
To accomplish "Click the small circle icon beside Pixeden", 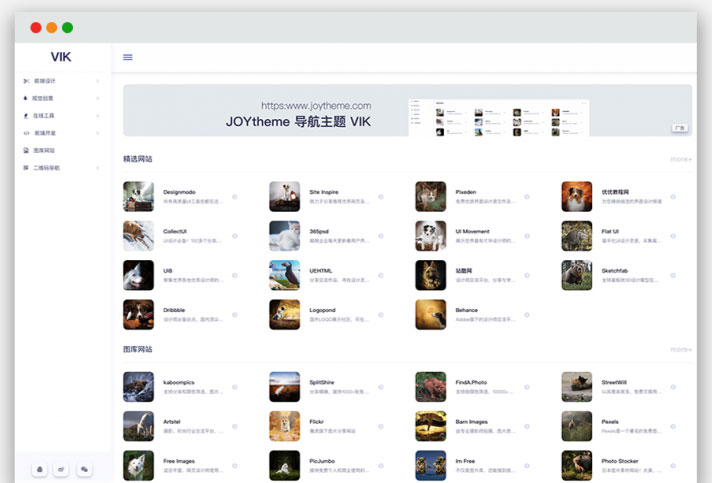I will (x=527, y=197).
